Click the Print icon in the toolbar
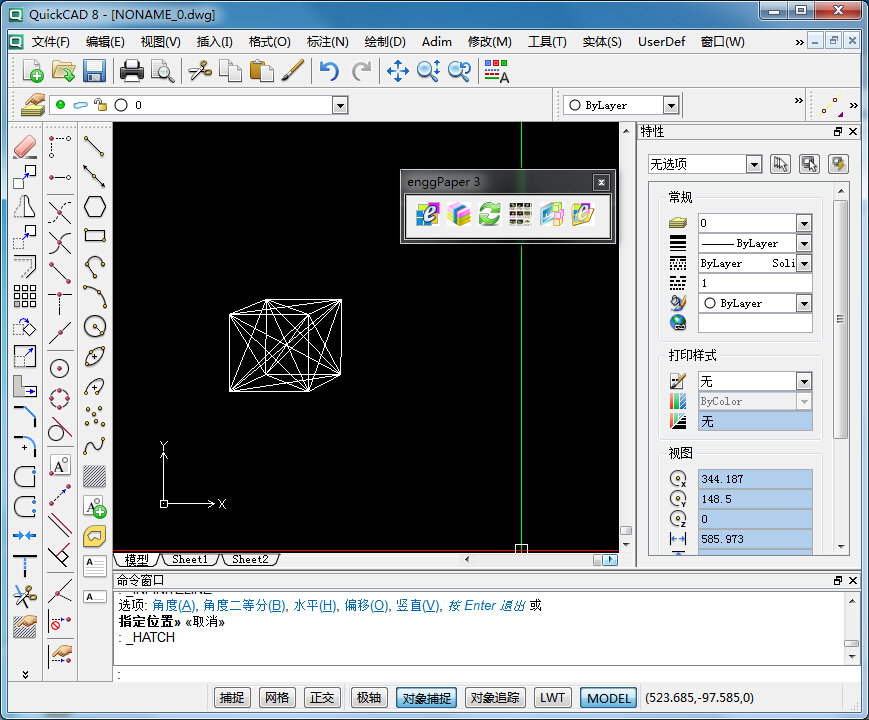 131,70
